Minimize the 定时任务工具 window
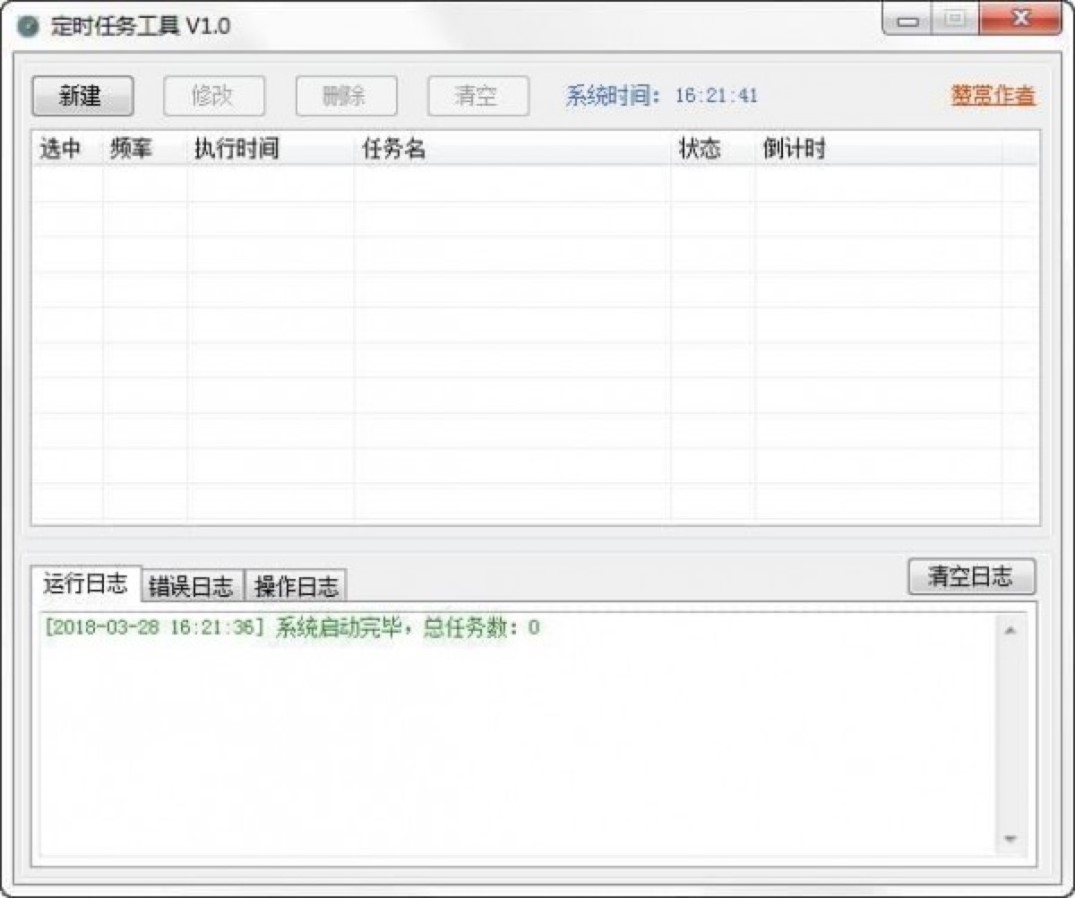Viewport: 1075px width, 898px height. pos(908,19)
